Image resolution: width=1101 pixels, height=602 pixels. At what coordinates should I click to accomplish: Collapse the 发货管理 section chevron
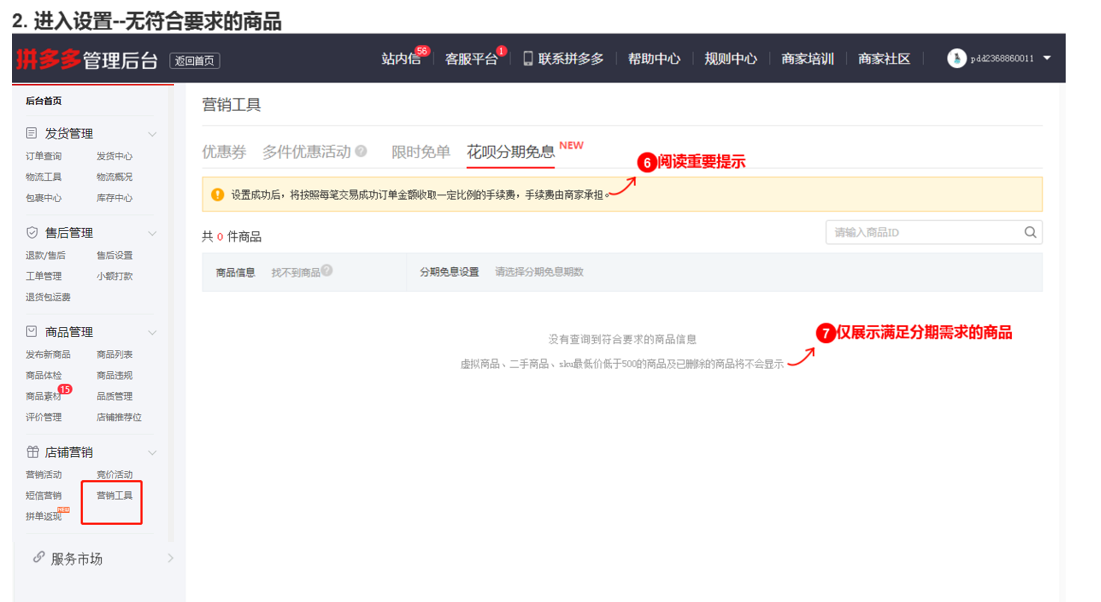pyautogui.click(x=152, y=133)
